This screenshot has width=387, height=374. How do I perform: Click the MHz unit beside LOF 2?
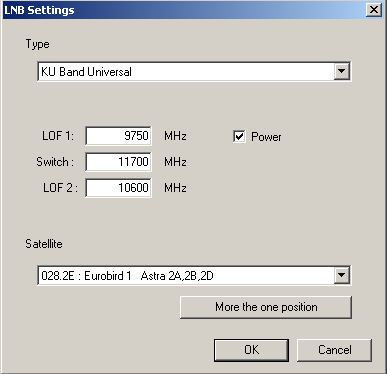175,188
